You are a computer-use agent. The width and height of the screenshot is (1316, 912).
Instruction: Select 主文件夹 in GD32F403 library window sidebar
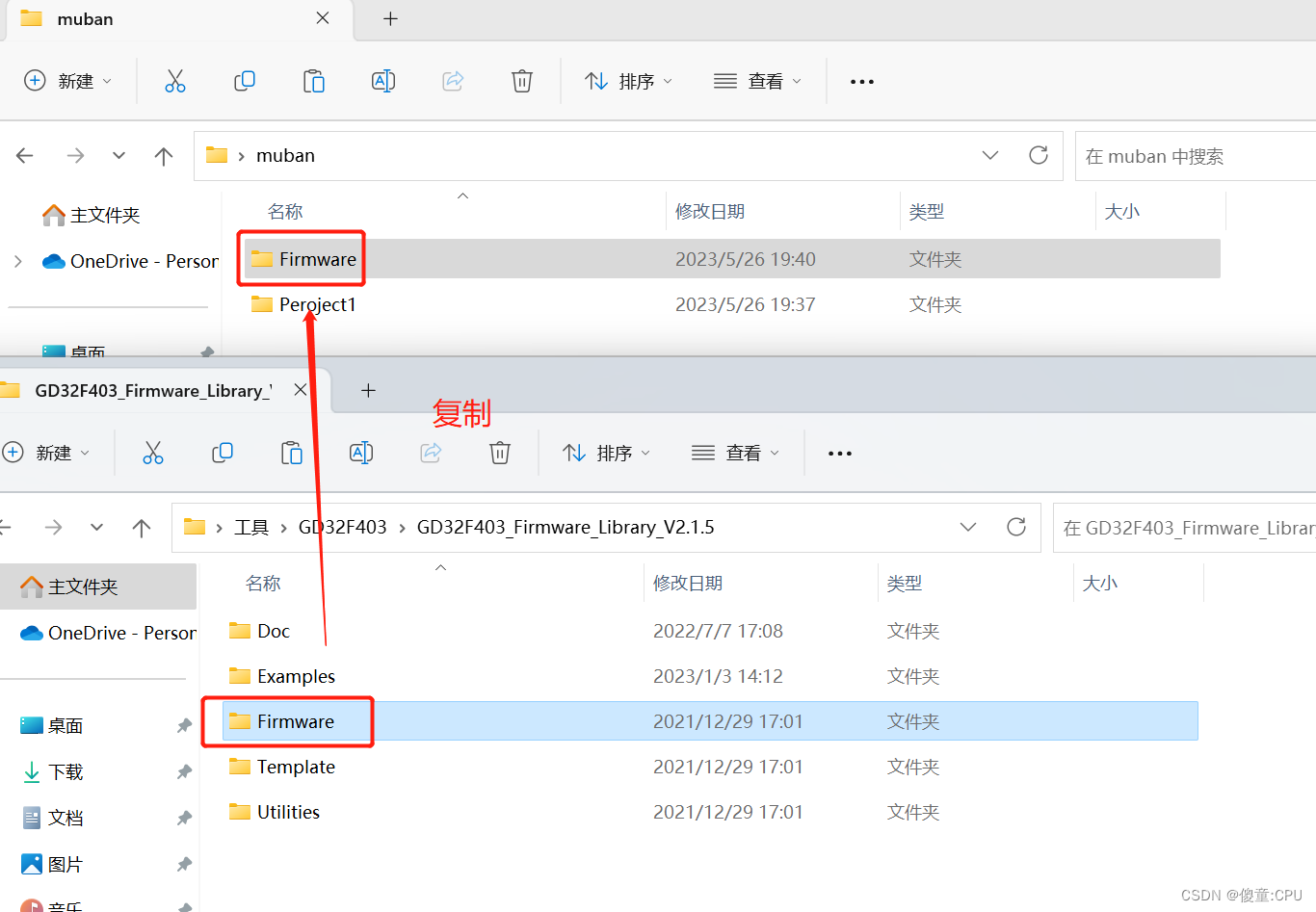98,586
